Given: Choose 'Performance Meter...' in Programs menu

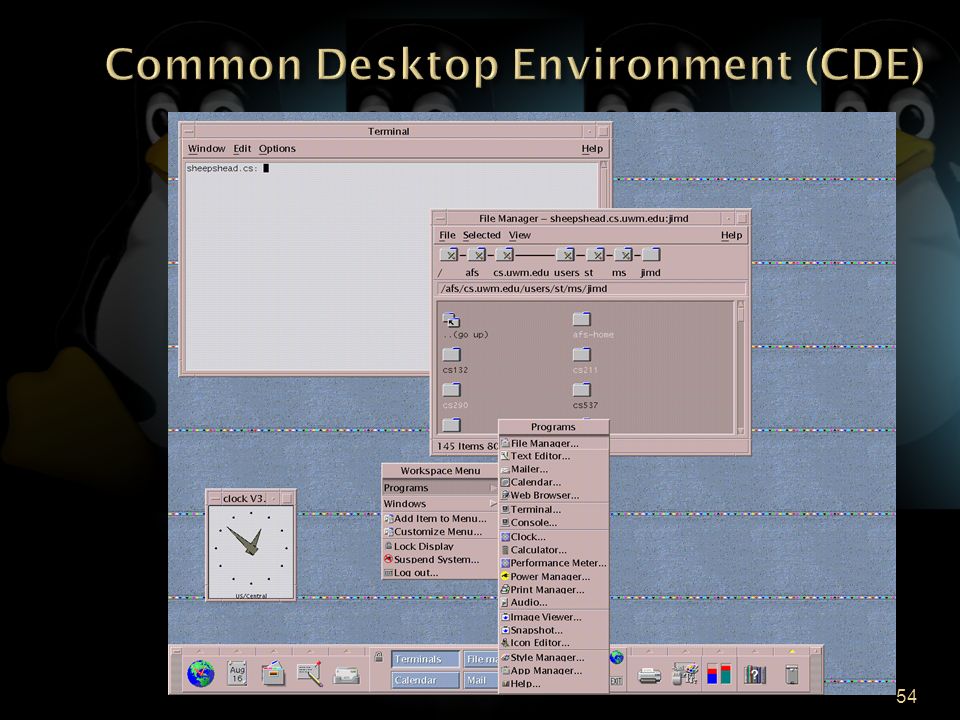Looking at the screenshot, I should coord(554,563).
